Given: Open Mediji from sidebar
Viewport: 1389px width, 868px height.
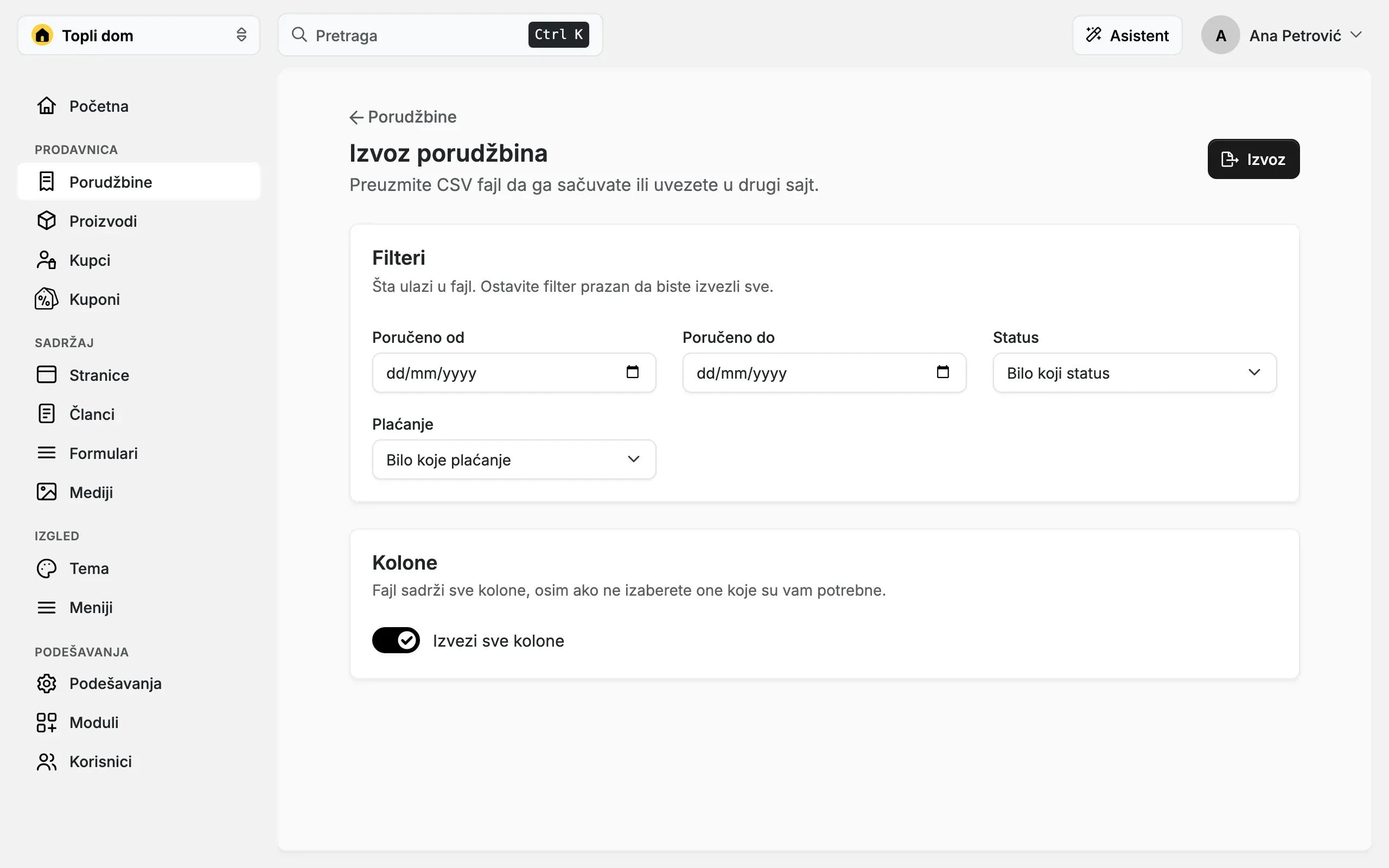Looking at the screenshot, I should (139, 492).
